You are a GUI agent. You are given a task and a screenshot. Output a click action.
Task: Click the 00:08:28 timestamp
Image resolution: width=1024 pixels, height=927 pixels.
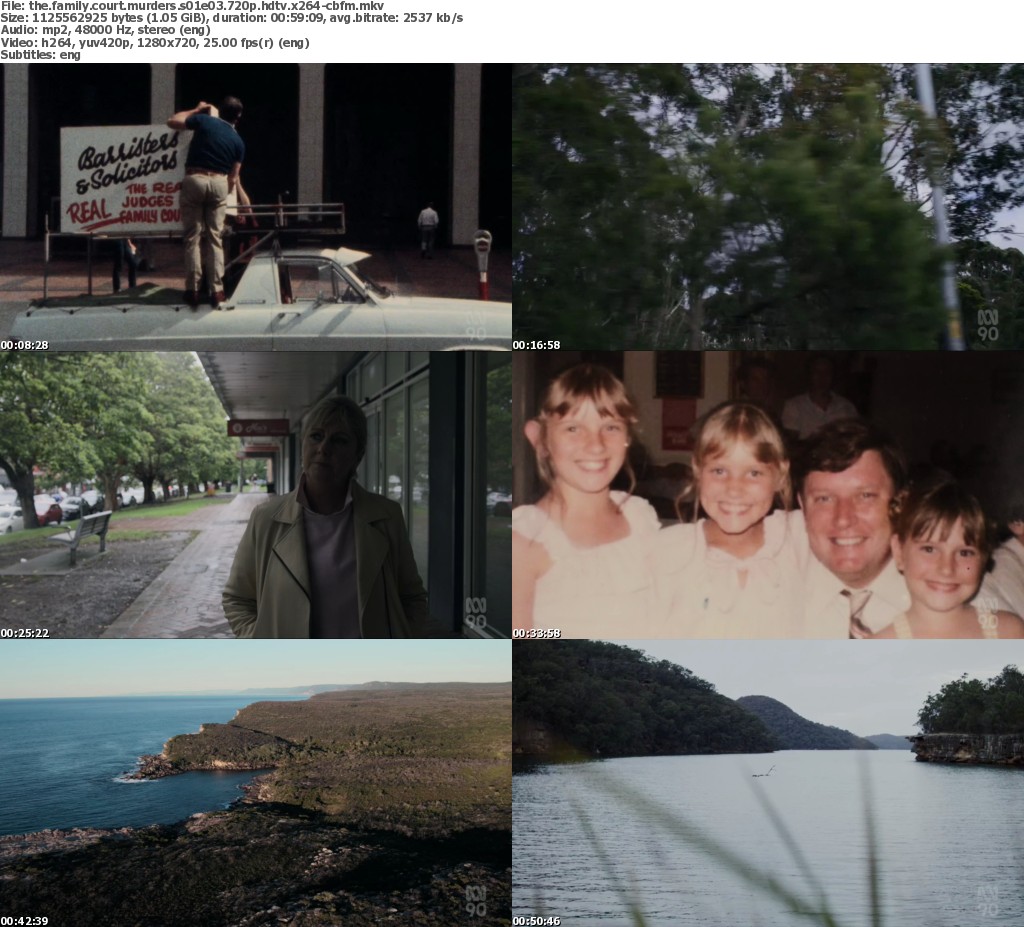25,345
